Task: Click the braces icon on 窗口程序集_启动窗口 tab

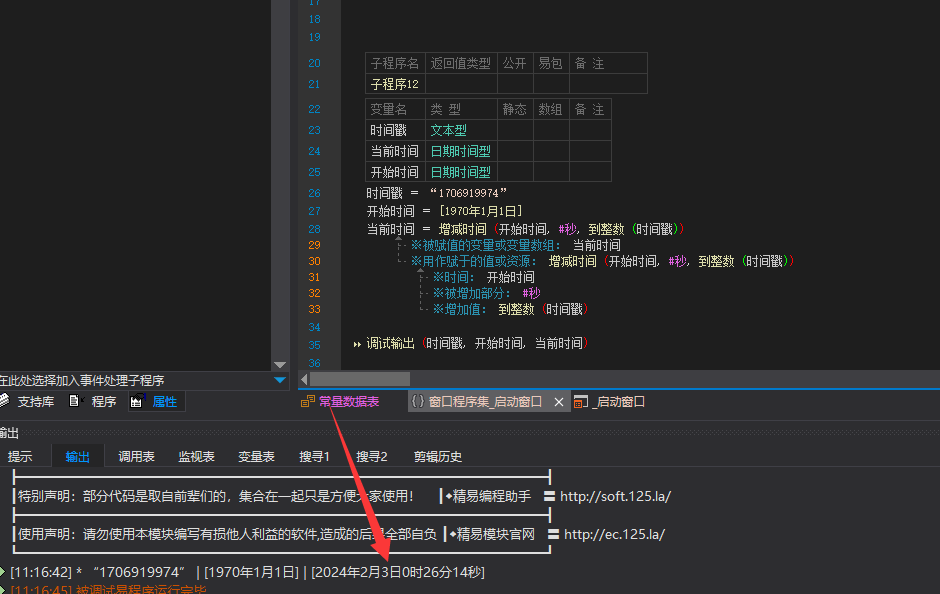Action: click(417, 402)
